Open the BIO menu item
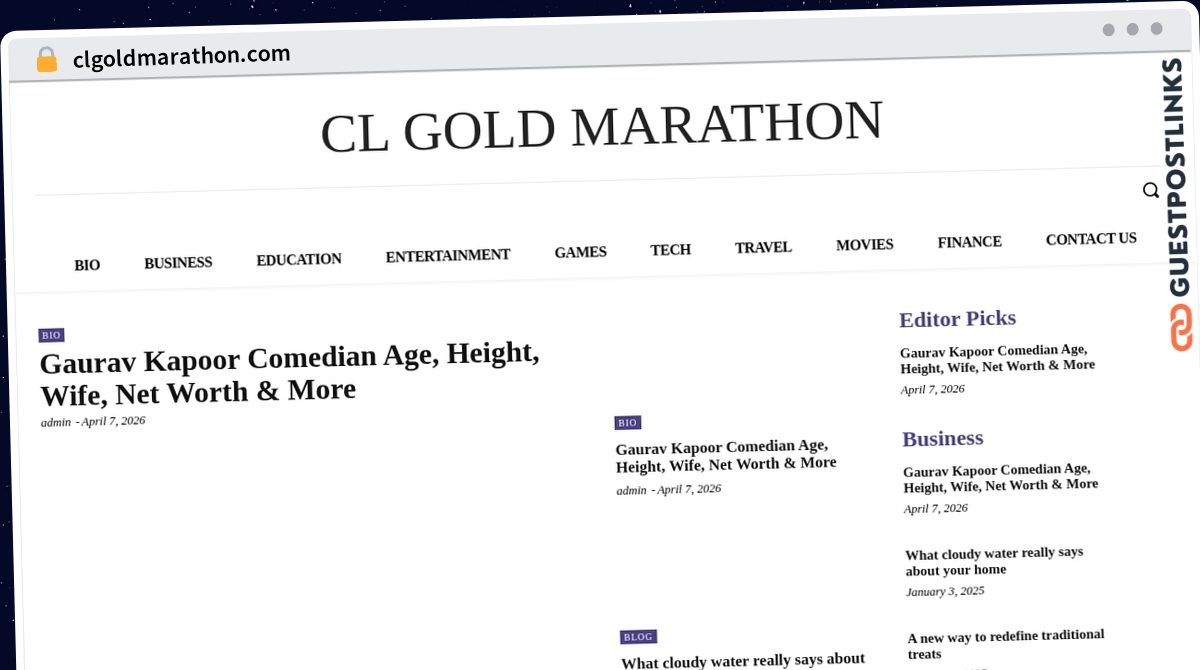 tap(87, 265)
